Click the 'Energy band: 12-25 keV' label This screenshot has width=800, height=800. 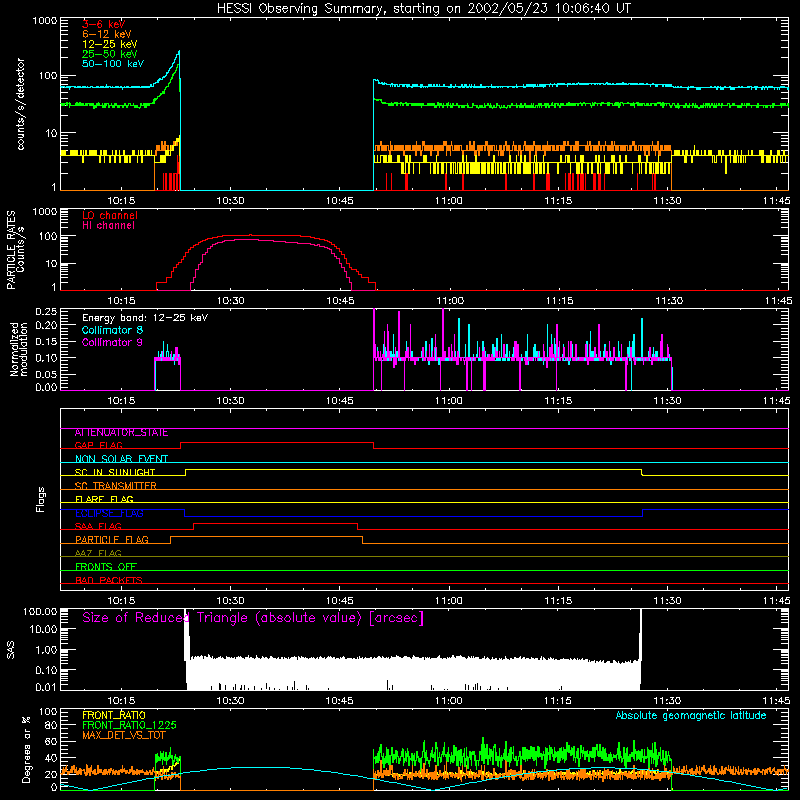(x=145, y=318)
